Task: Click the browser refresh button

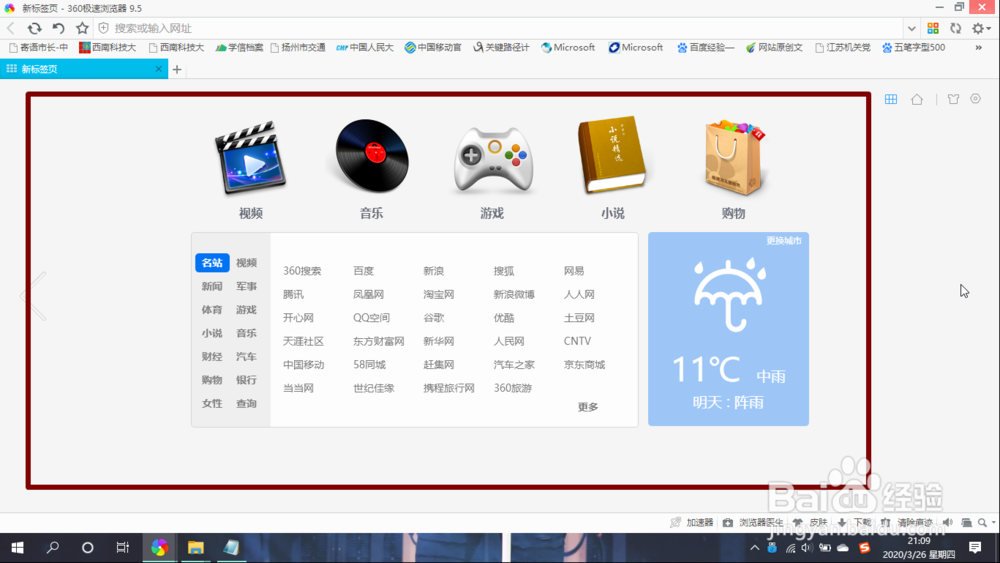Action: click(34, 28)
